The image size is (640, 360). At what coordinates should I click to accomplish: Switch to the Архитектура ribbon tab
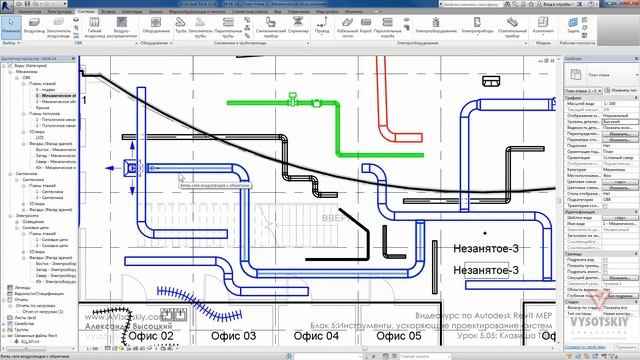30,12
